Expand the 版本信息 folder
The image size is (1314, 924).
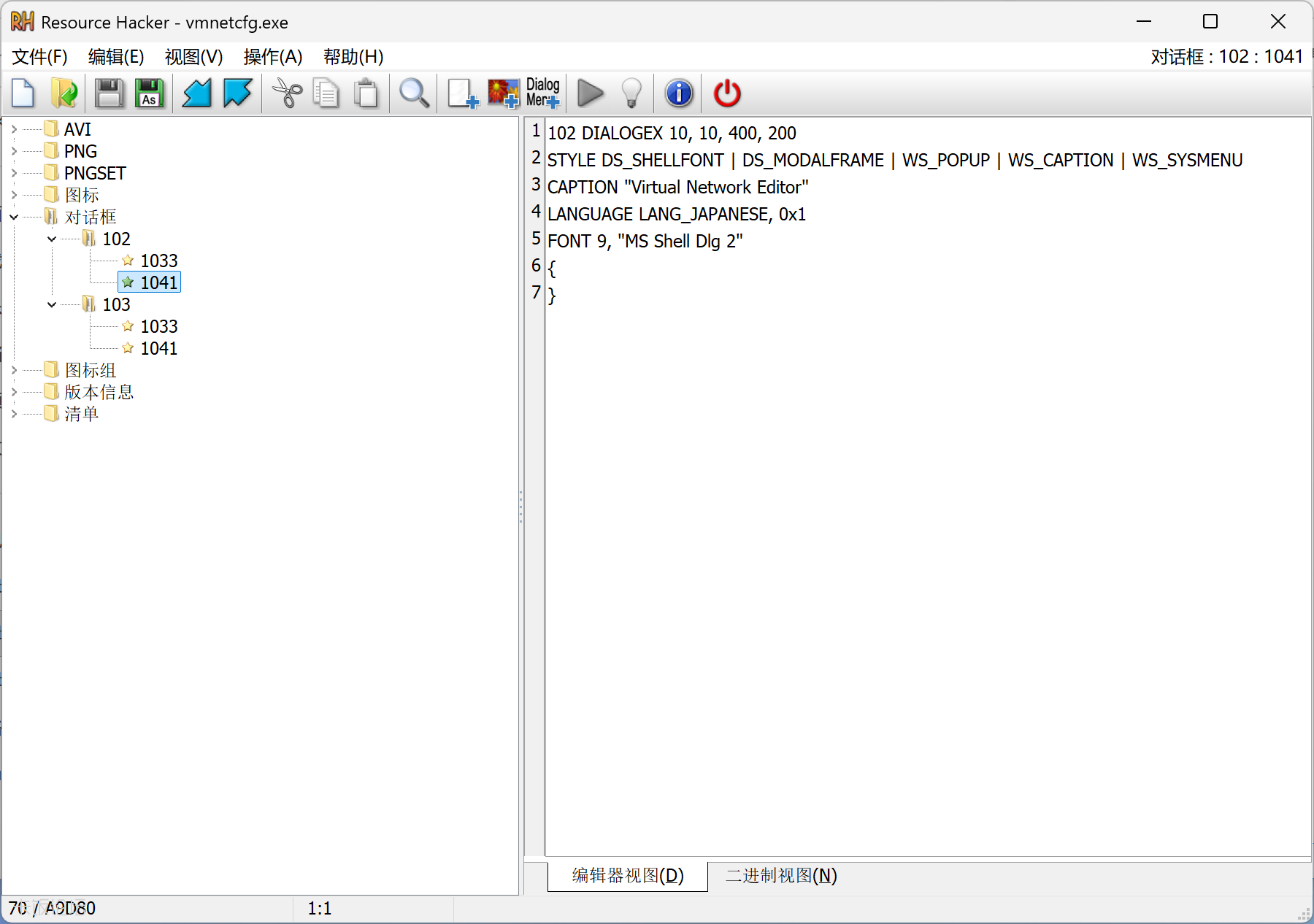click(x=14, y=392)
